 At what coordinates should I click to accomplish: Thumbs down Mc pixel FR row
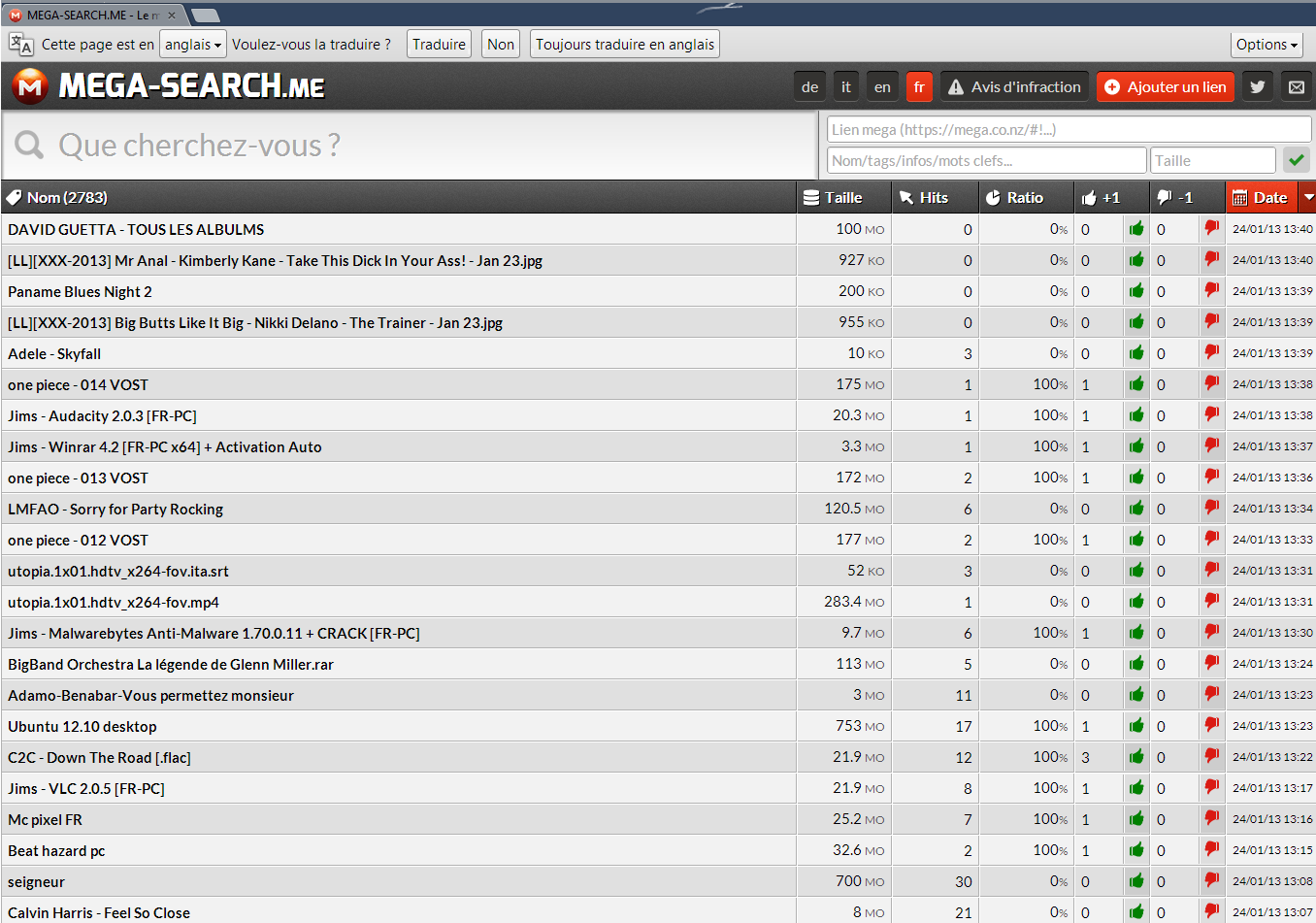[1212, 819]
